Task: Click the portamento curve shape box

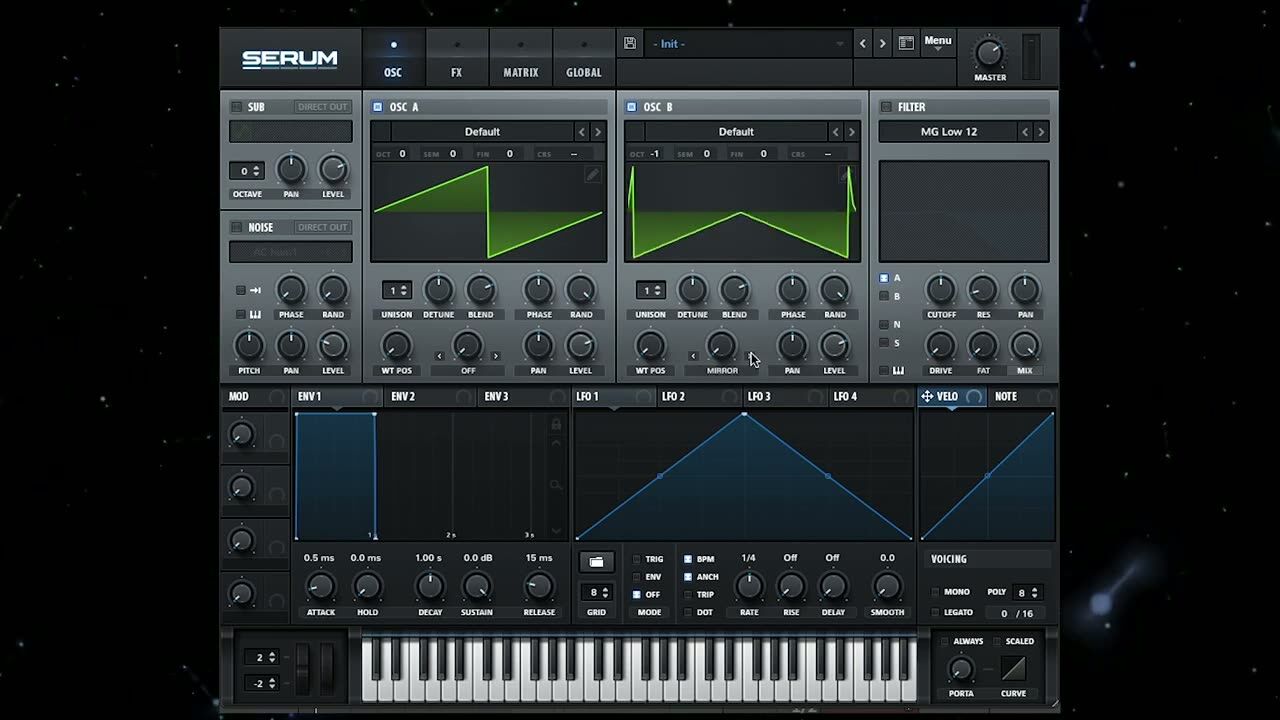Action: (x=1013, y=669)
